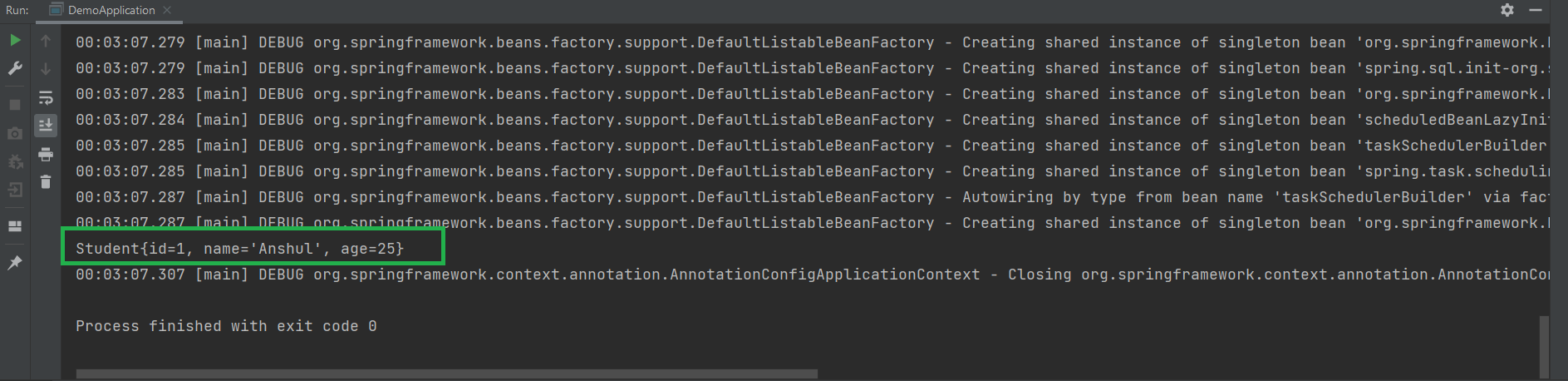Click the Student{id=1, name='Anshul'} output line
The image size is (1568, 381).
point(240,249)
